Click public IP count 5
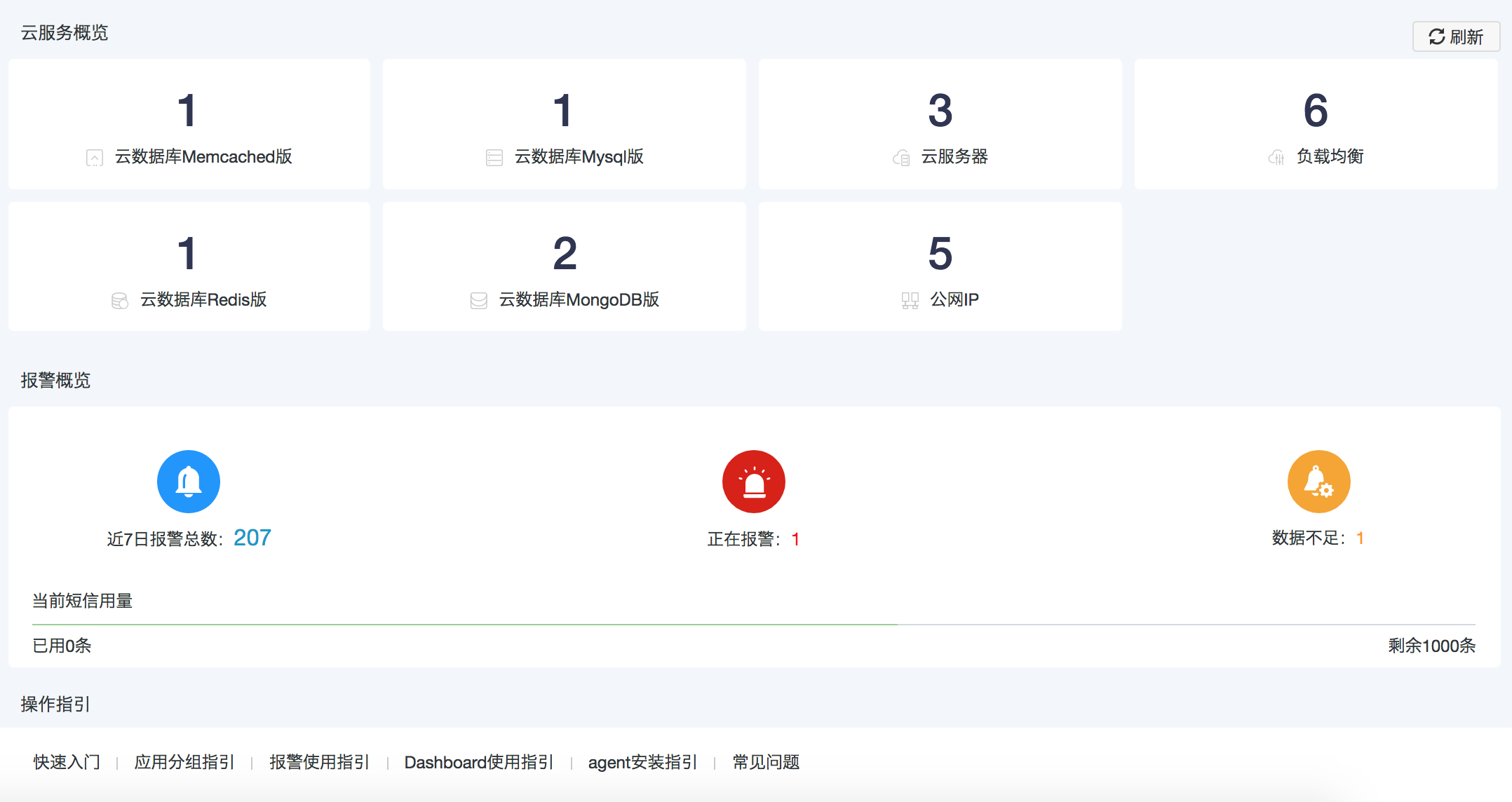Screen dimensions: 1512x802 tap(940, 254)
